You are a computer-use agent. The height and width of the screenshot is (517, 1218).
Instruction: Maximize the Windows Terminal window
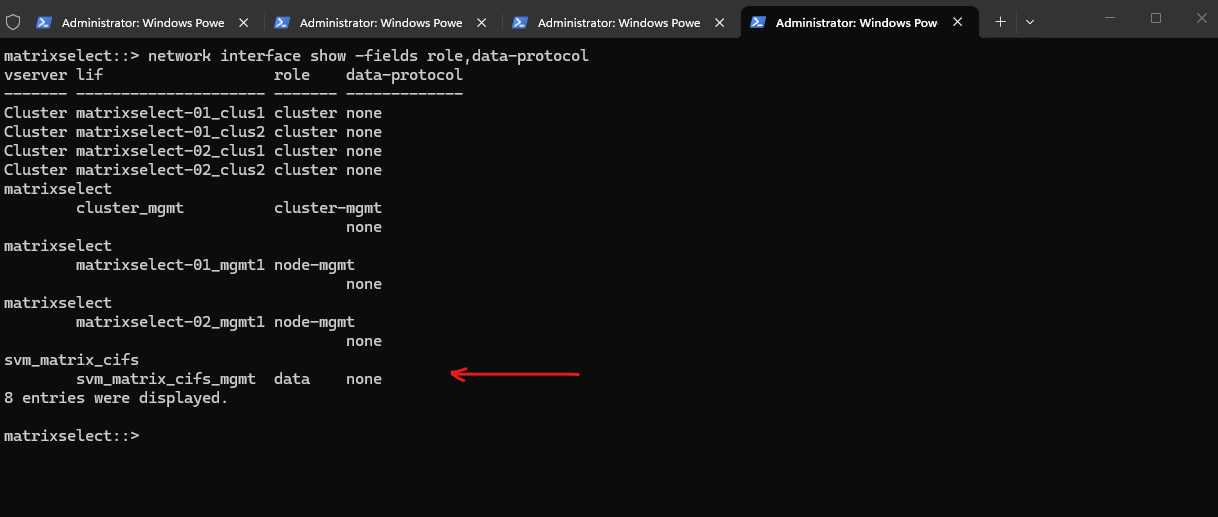click(1156, 18)
